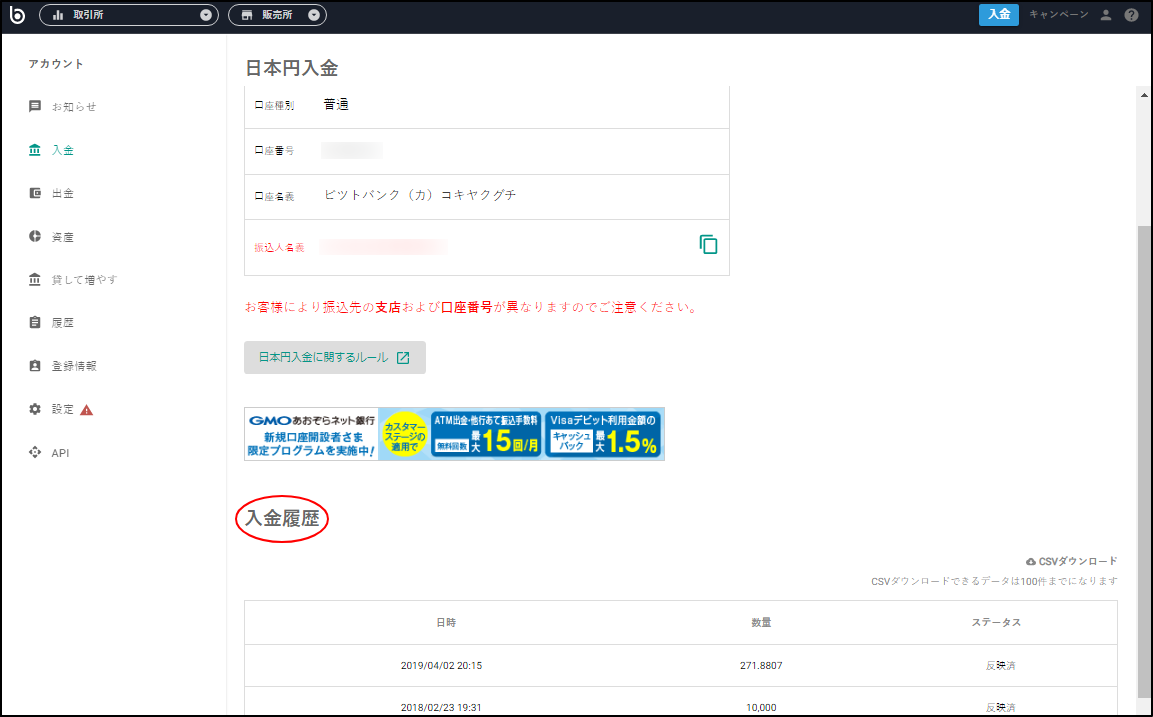Click the 貸して増やす bank icon

tap(35, 279)
